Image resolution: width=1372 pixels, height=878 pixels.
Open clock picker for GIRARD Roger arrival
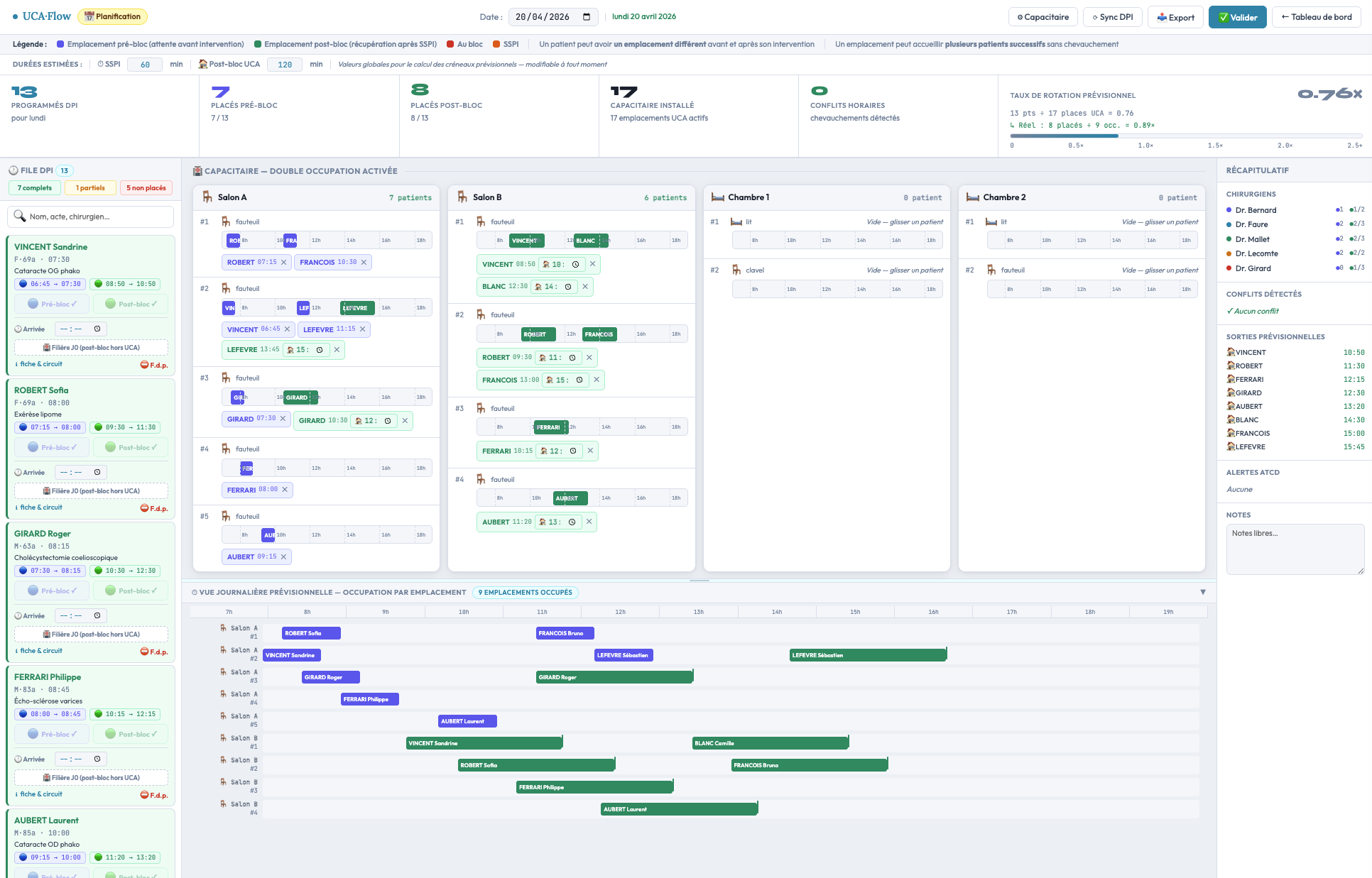(x=97, y=615)
